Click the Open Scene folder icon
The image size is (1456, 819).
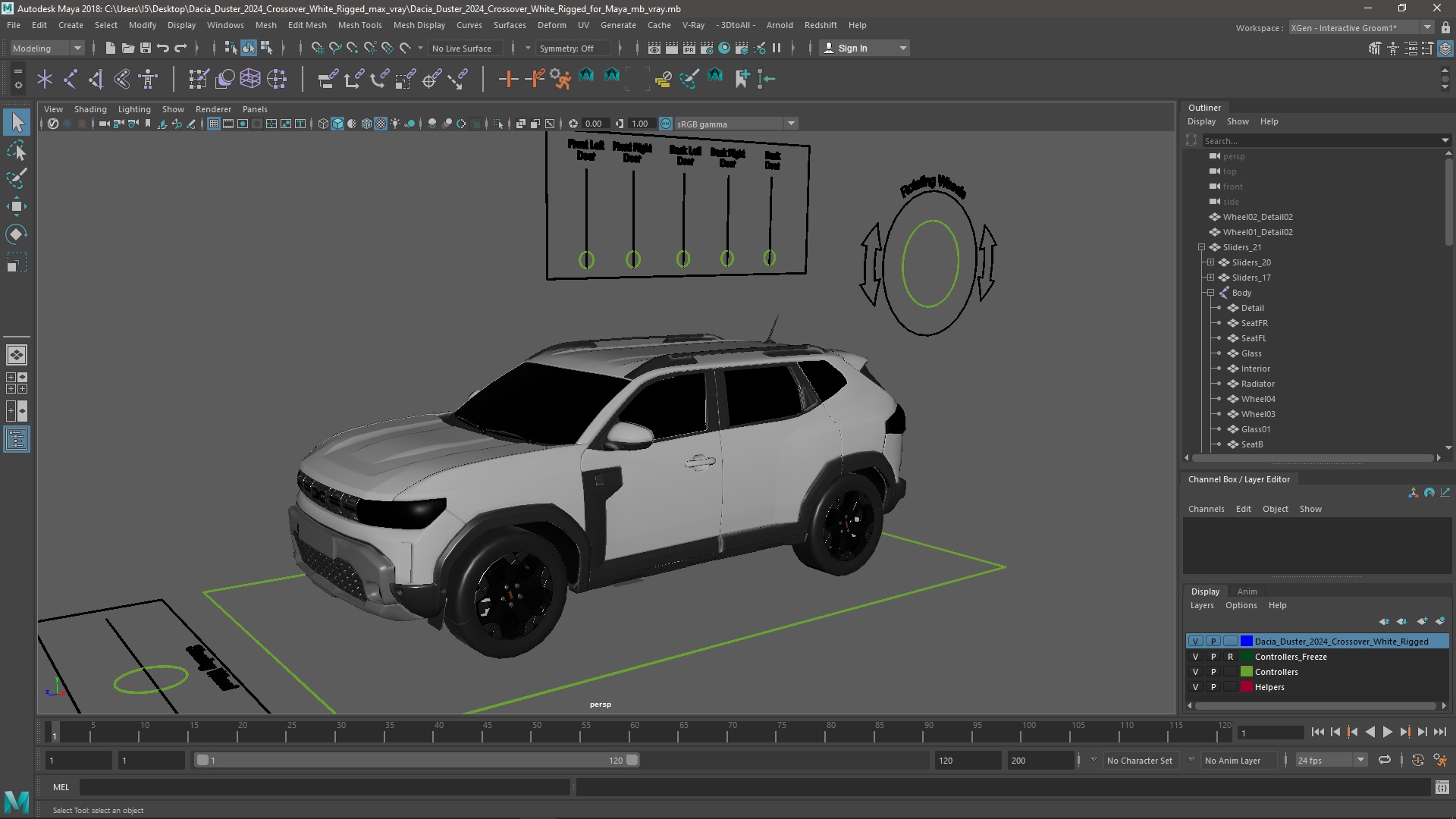(128, 48)
